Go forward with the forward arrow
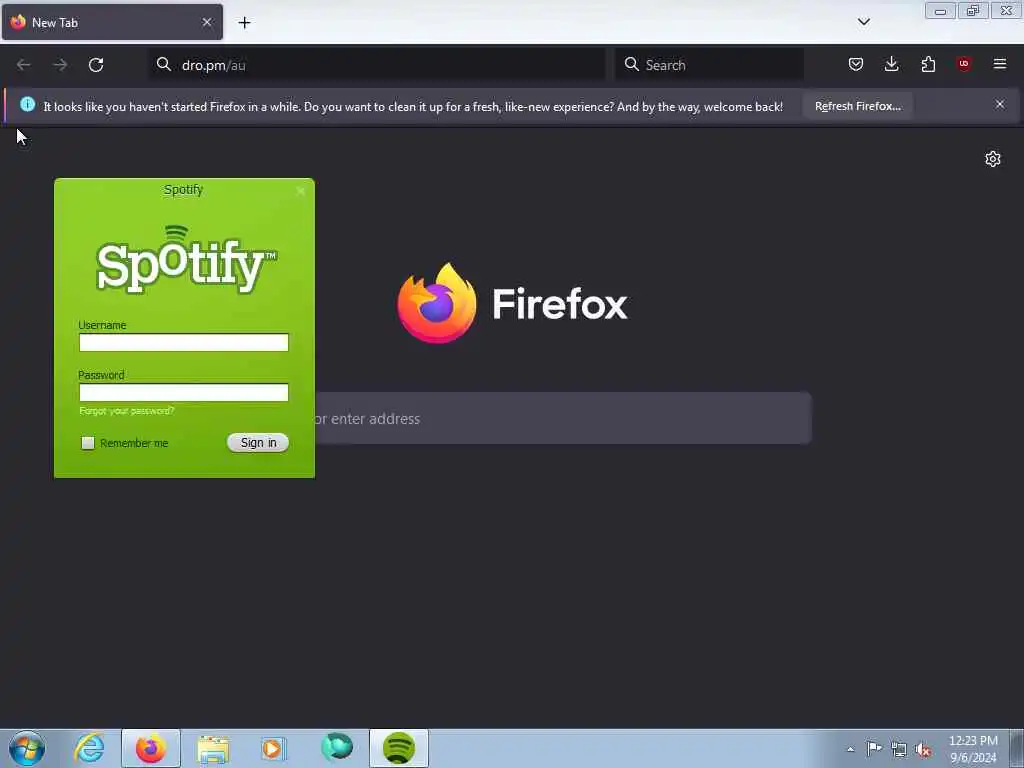Image resolution: width=1024 pixels, height=768 pixels. (x=60, y=65)
